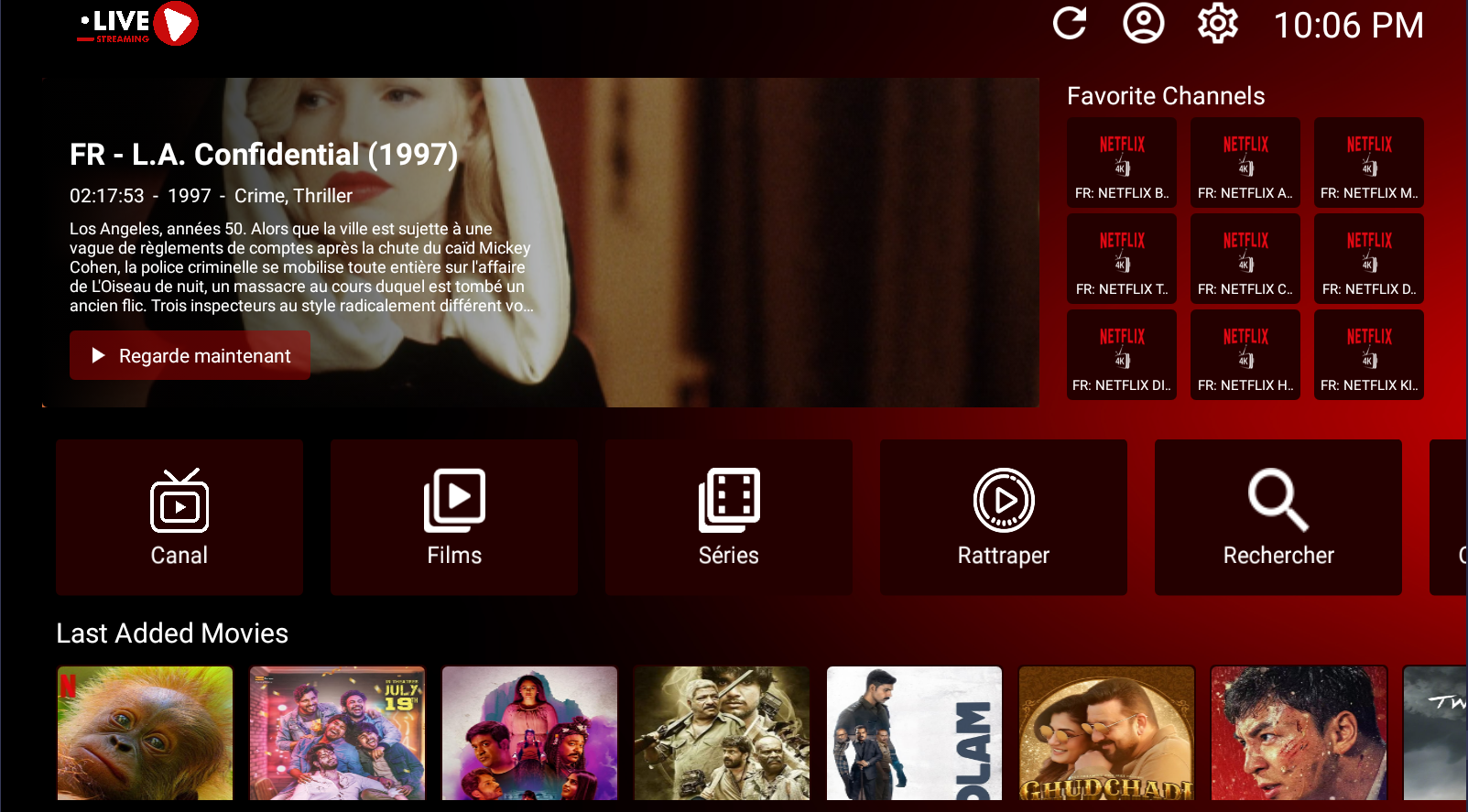Image resolution: width=1468 pixels, height=812 pixels.
Task: Open the Séries section tile
Action: (729, 517)
